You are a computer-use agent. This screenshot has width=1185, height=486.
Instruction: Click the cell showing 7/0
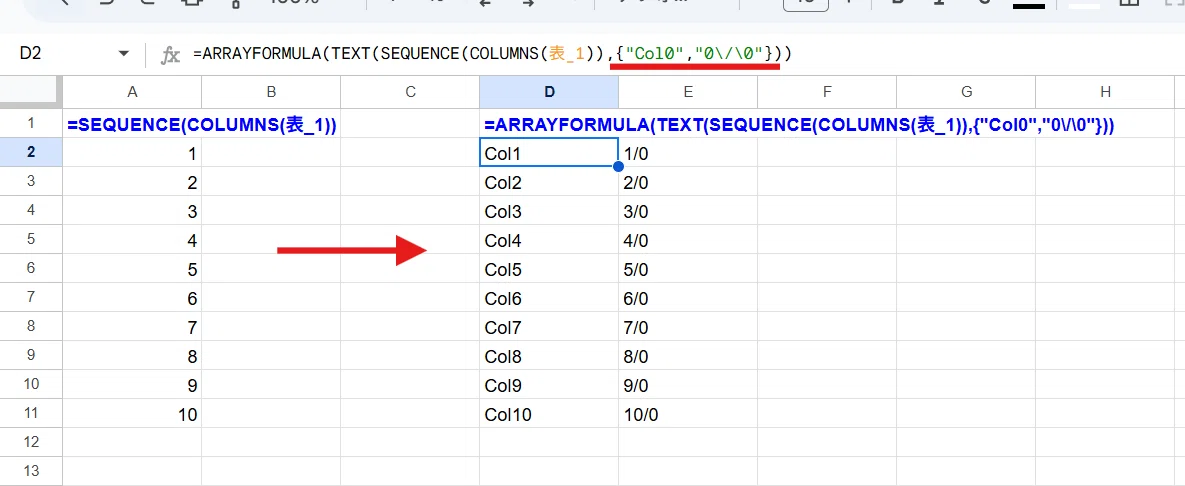(x=688, y=327)
